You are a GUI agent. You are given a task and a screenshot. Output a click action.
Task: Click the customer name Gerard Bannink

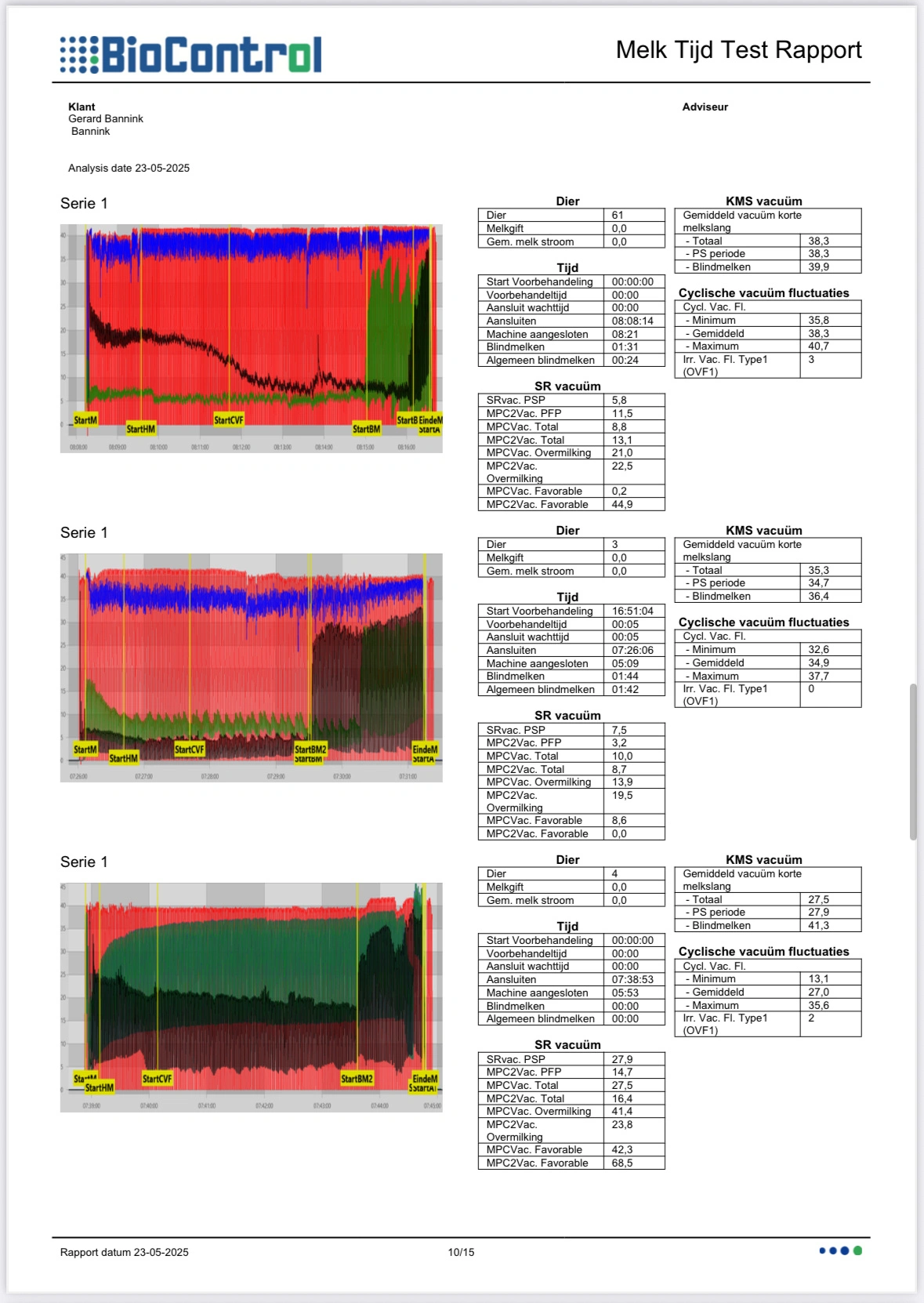[106, 119]
